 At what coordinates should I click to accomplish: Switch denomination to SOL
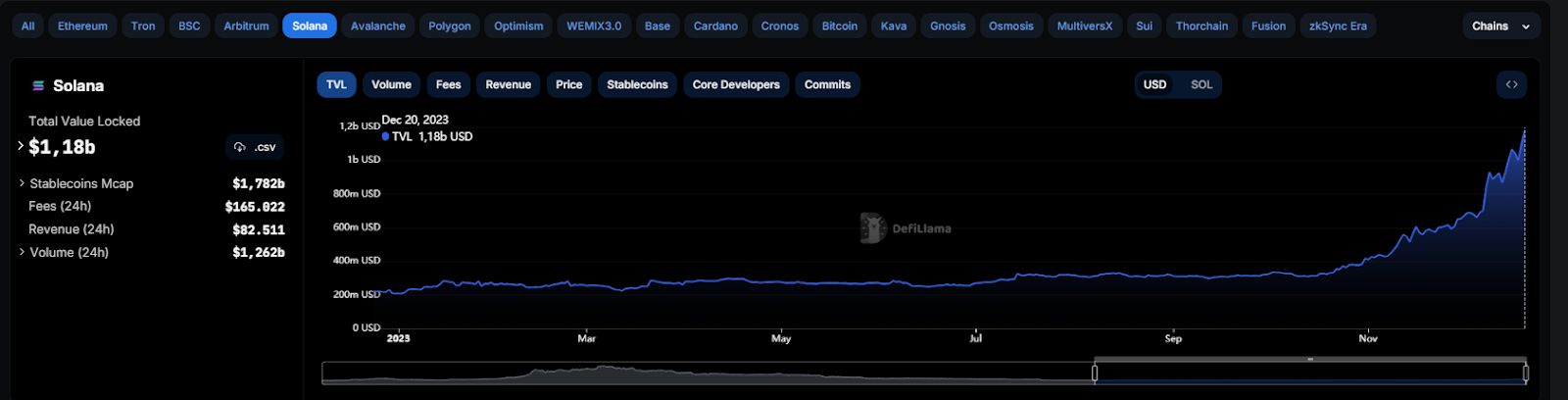1201,84
